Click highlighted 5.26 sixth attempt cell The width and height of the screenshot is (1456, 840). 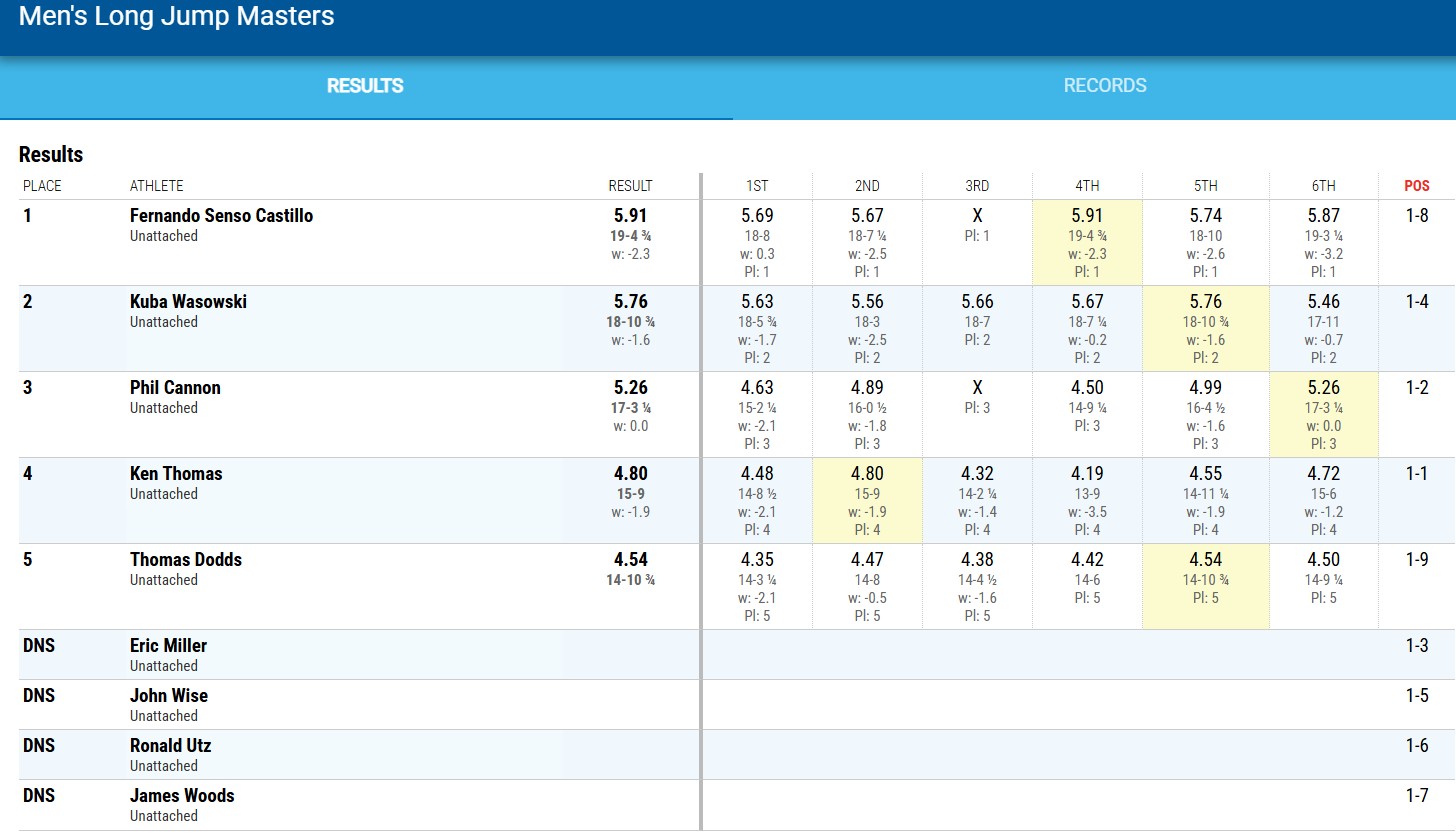(x=1323, y=388)
